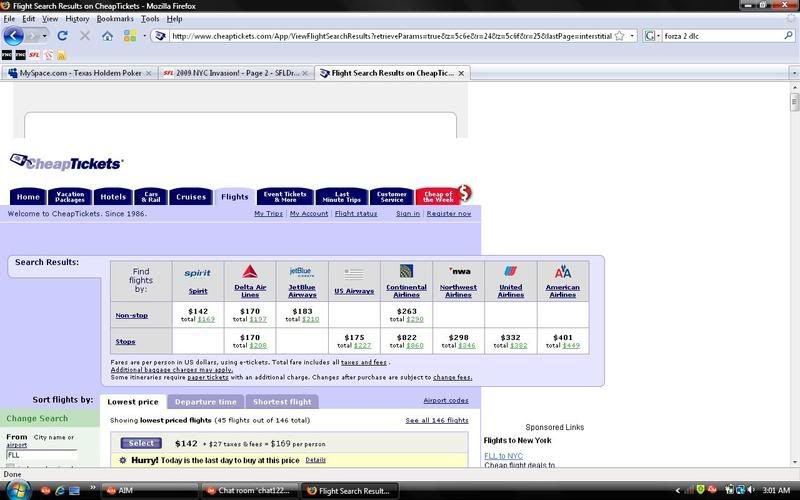Click the scrollbar down arrow

pyautogui.click(x=794, y=462)
